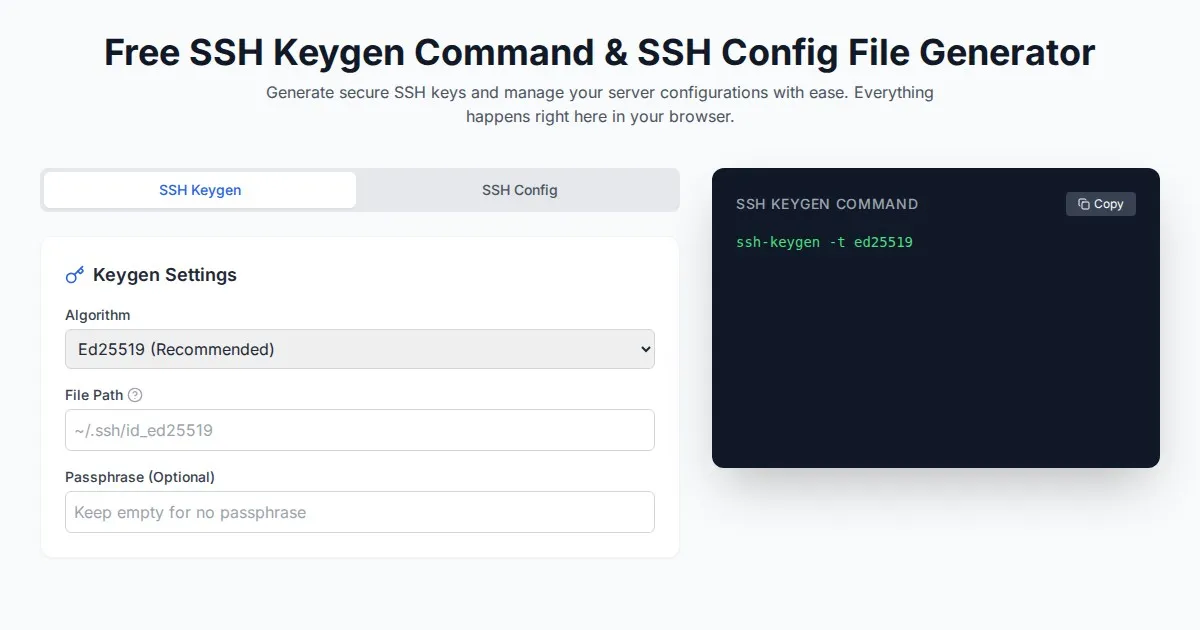Expand the Algorithm select chevron arrow
The height and width of the screenshot is (630, 1200).
click(645, 349)
